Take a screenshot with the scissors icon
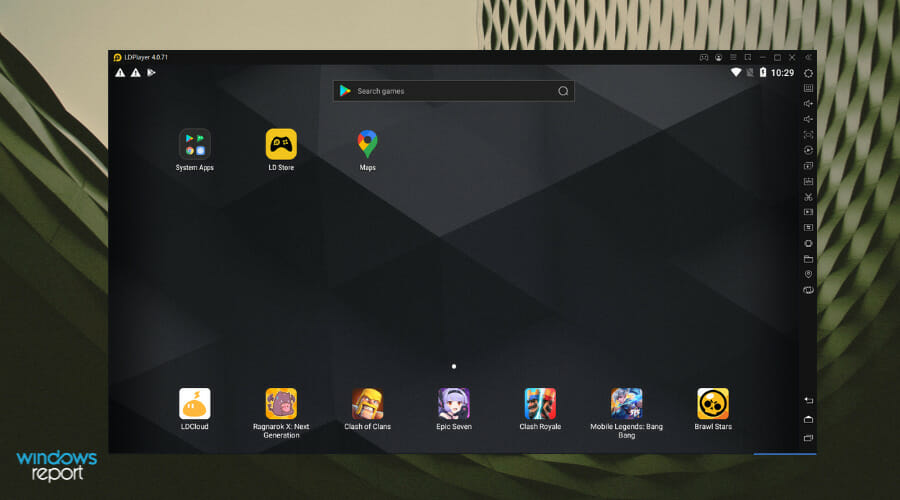 [x=808, y=197]
